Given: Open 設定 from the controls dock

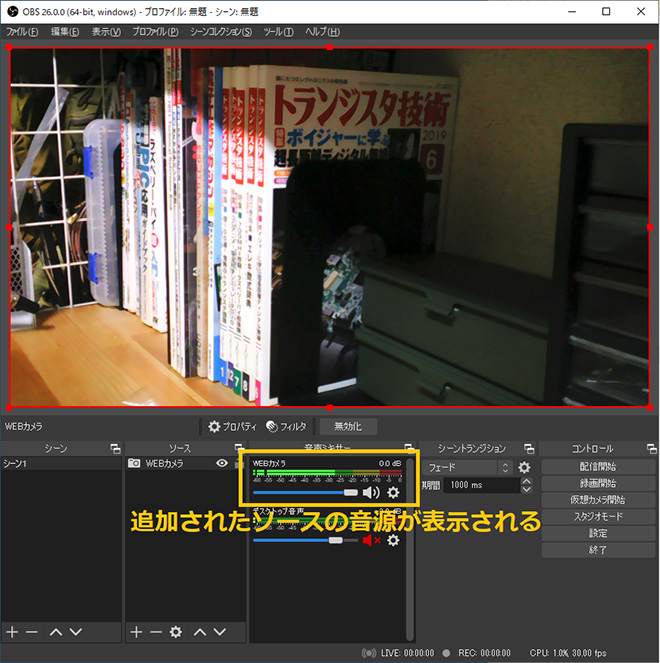Looking at the screenshot, I should tap(598, 533).
